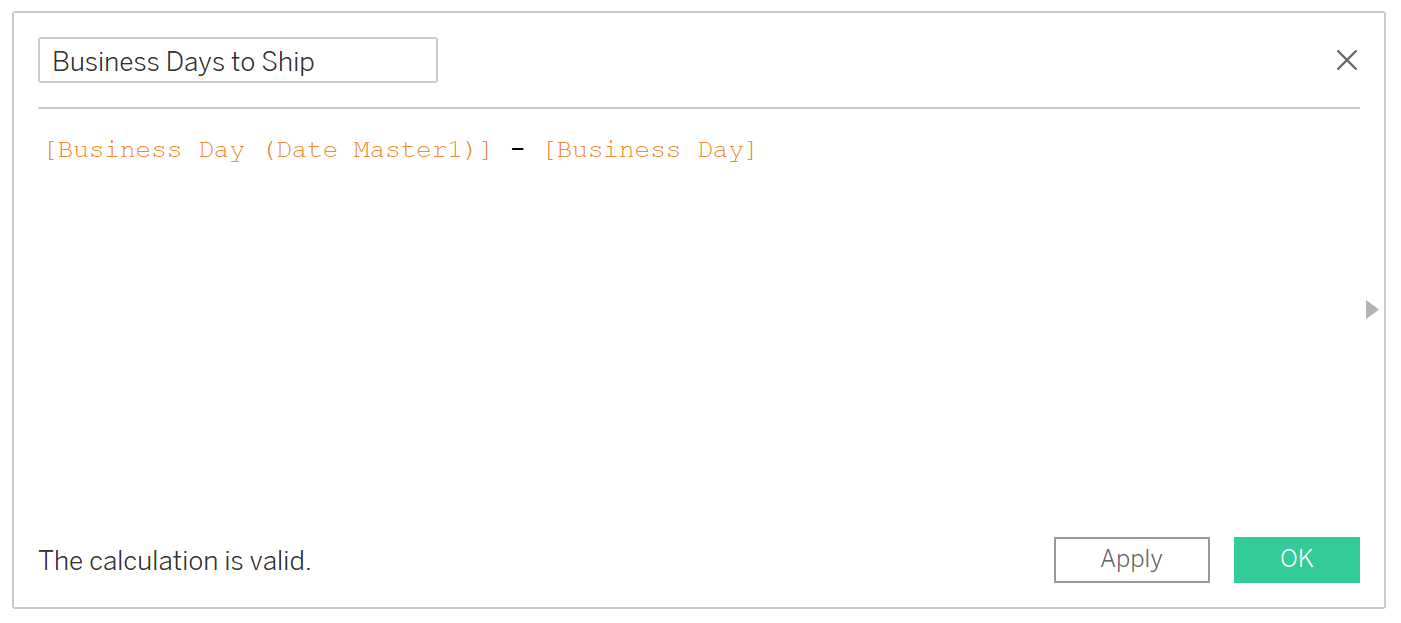Close the calculation editor with X icon

[x=1346, y=60]
